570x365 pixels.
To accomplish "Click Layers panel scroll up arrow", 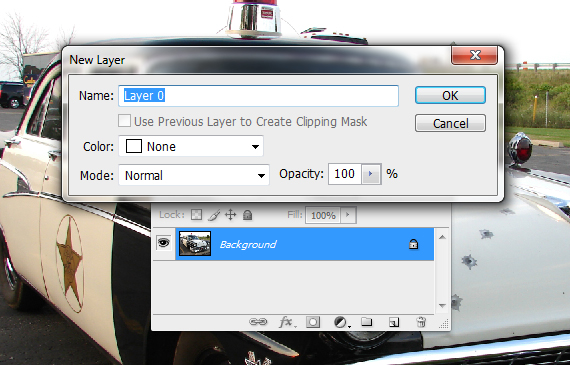I will (x=442, y=237).
